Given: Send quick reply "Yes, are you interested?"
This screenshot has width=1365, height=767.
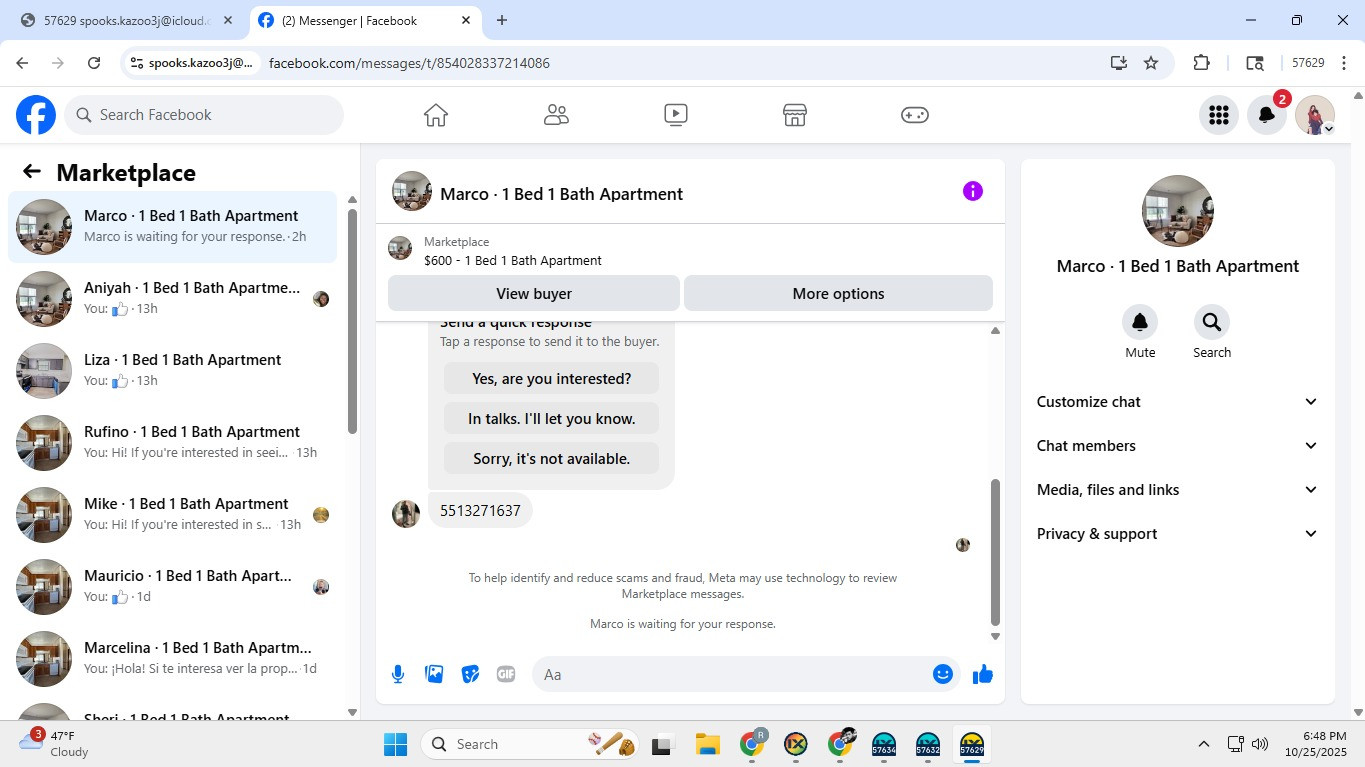Looking at the screenshot, I should point(552,378).
